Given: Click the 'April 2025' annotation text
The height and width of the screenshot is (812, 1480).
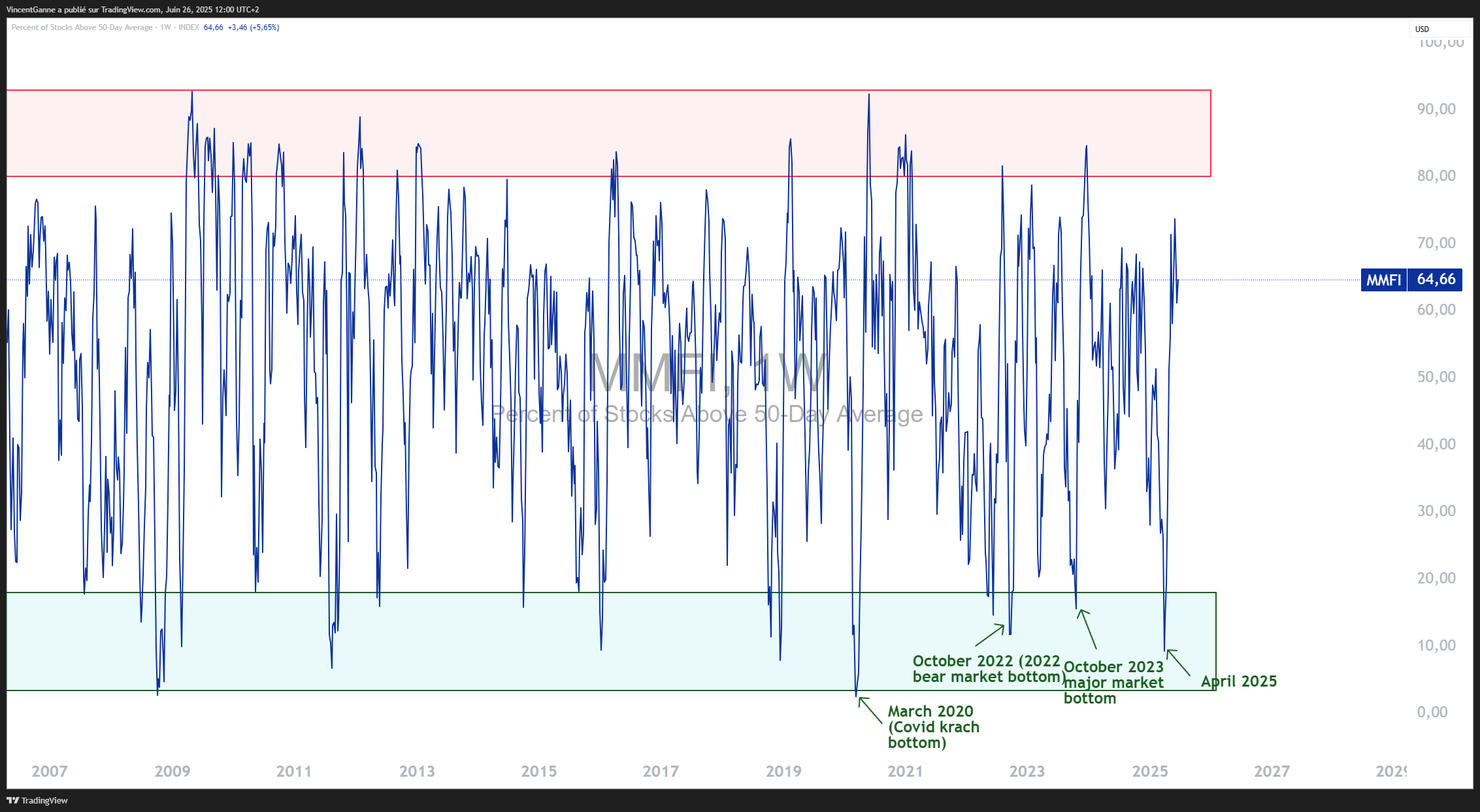Looking at the screenshot, I should point(1239,681).
